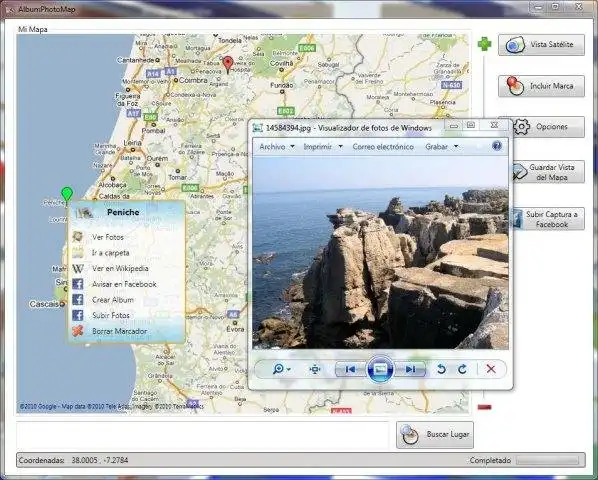Click the red minus zoom-out icon
598x480 pixels.
click(x=484, y=407)
